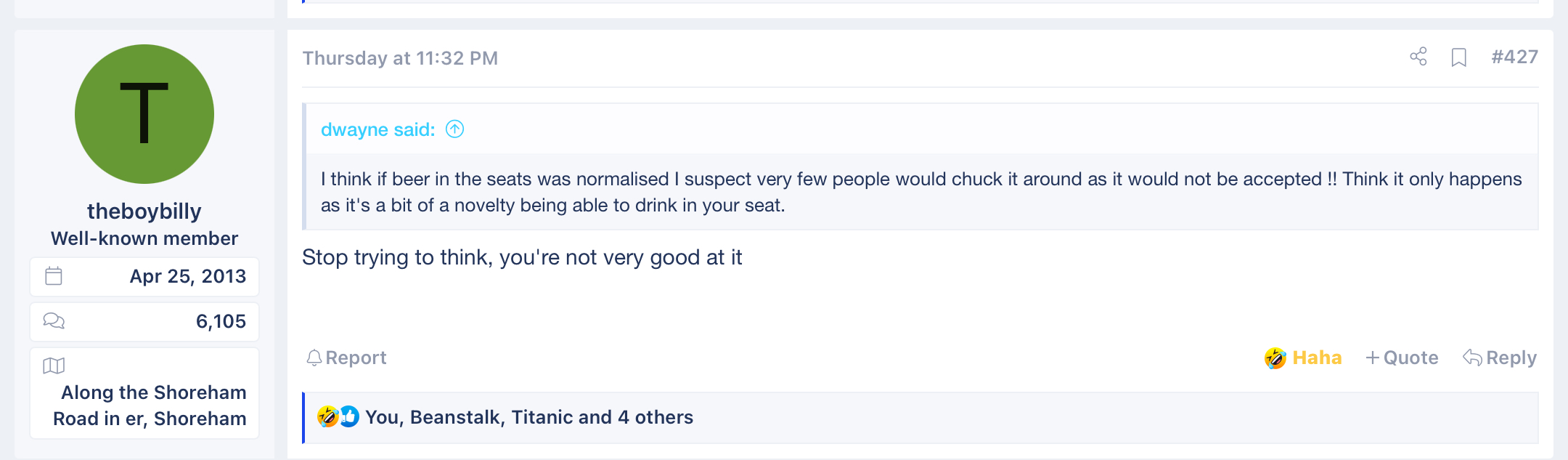
Task: Click the reply arrow icon
Action: 1472,358
